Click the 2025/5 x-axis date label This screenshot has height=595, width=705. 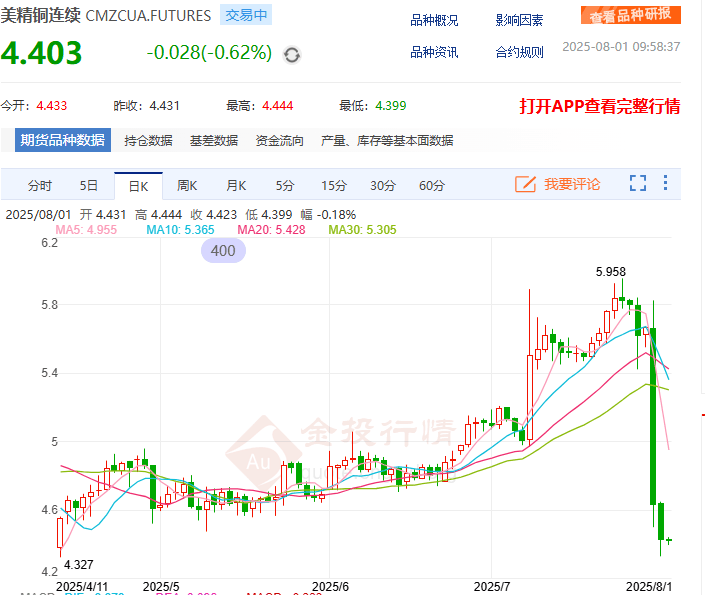[161, 586]
